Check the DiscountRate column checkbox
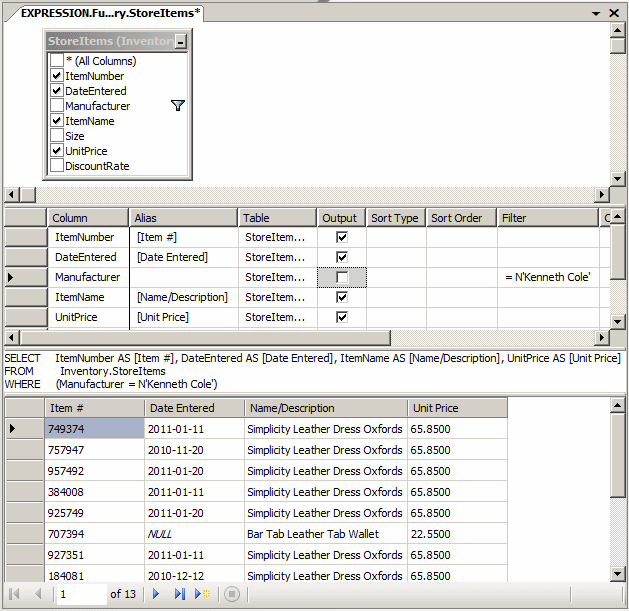 (x=57, y=166)
